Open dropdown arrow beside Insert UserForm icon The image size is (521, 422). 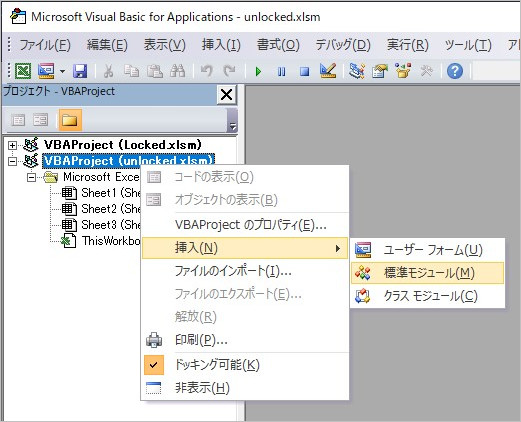point(62,71)
